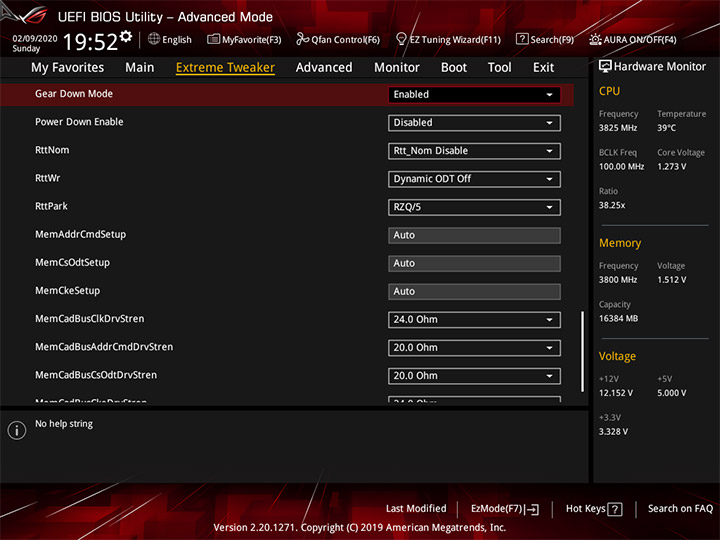Click the CPU frequency 3825 MHz value
Viewport: 720px width, 540px height.
click(618, 128)
